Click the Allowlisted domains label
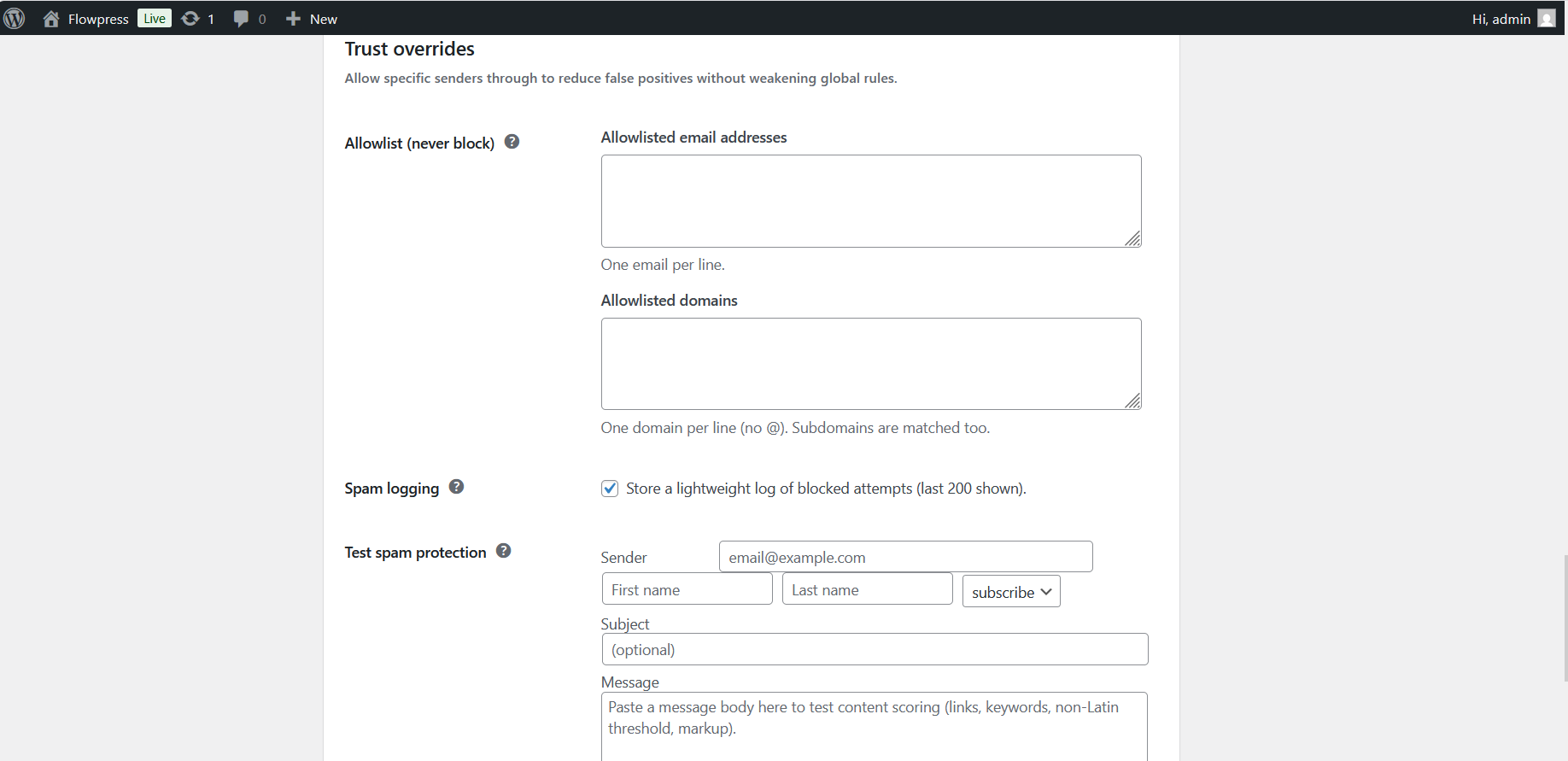Image resolution: width=1568 pixels, height=761 pixels. 670,301
